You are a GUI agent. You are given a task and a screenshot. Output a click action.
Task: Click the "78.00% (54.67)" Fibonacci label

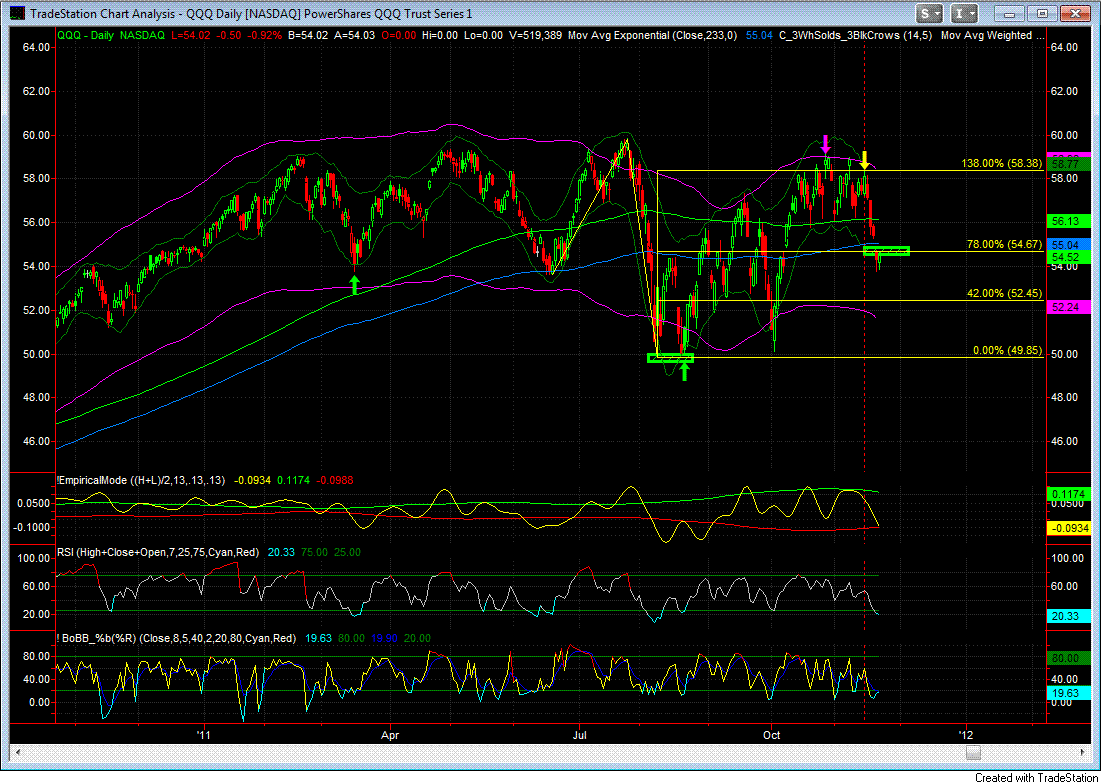point(1004,244)
